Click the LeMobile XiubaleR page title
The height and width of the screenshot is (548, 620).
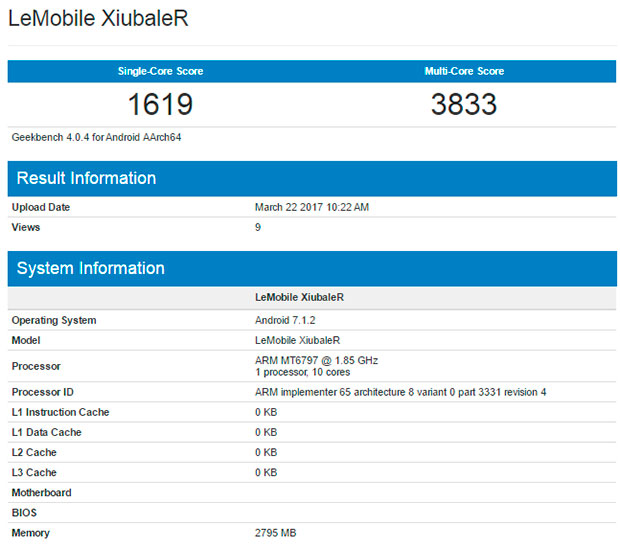point(98,19)
